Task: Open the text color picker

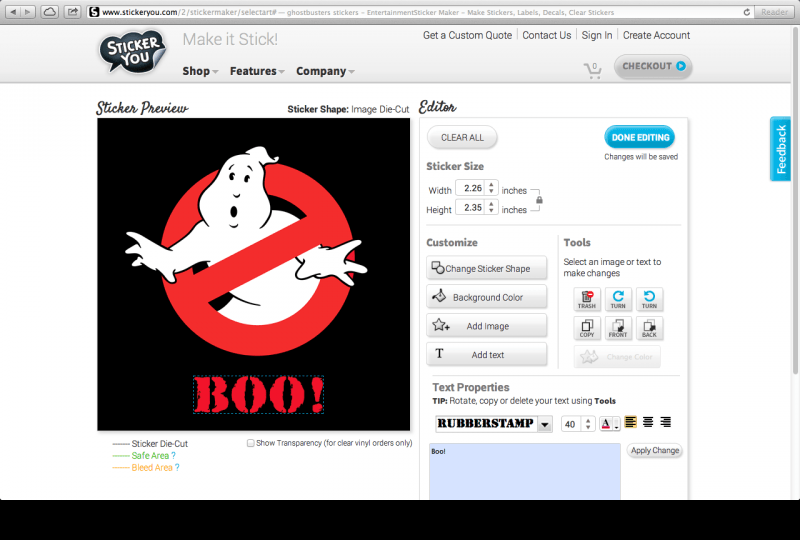Action: tap(610, 424)
